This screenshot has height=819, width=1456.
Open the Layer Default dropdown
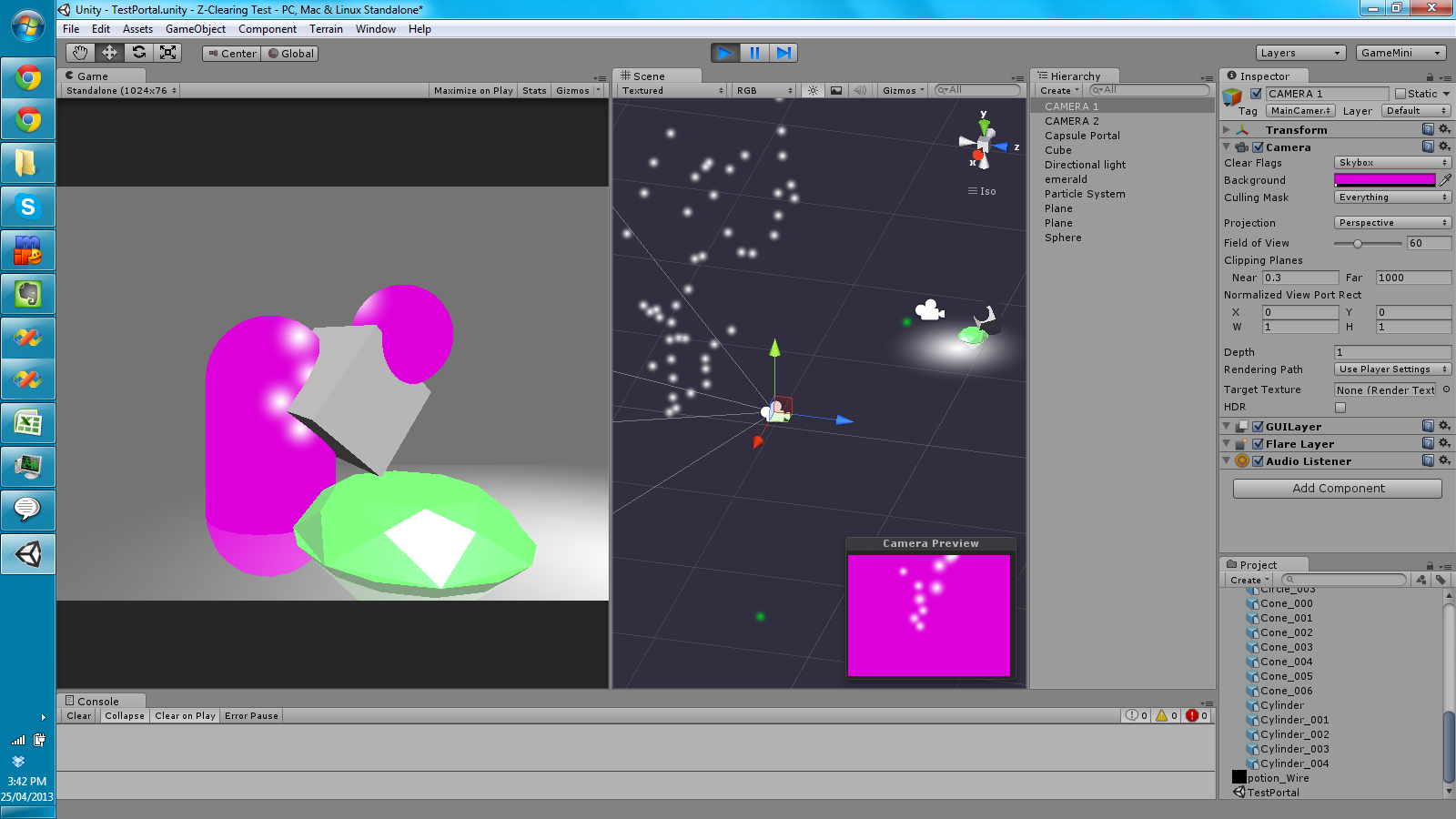(1416, 110)
